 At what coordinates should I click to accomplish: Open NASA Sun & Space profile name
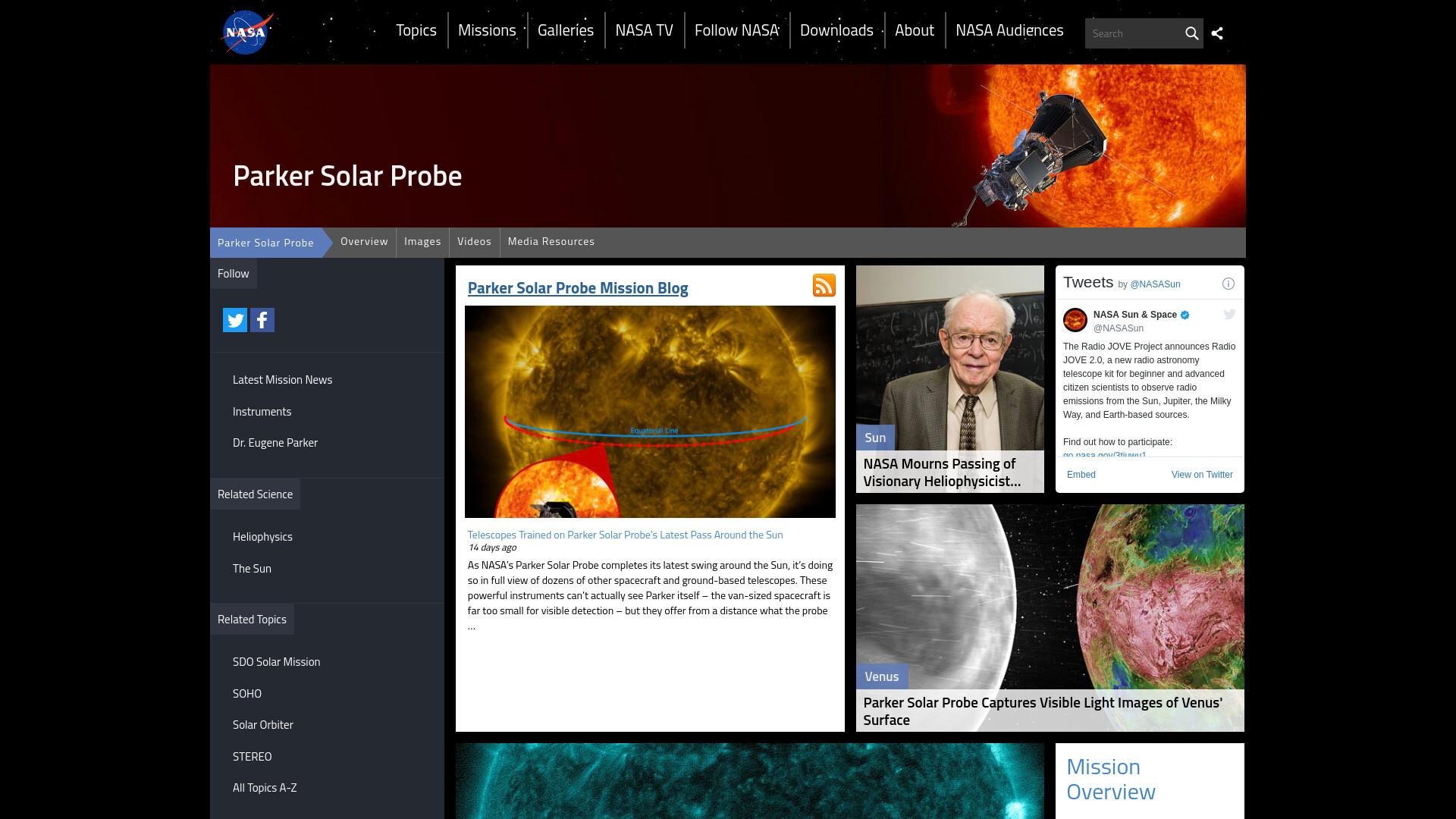1135,315
